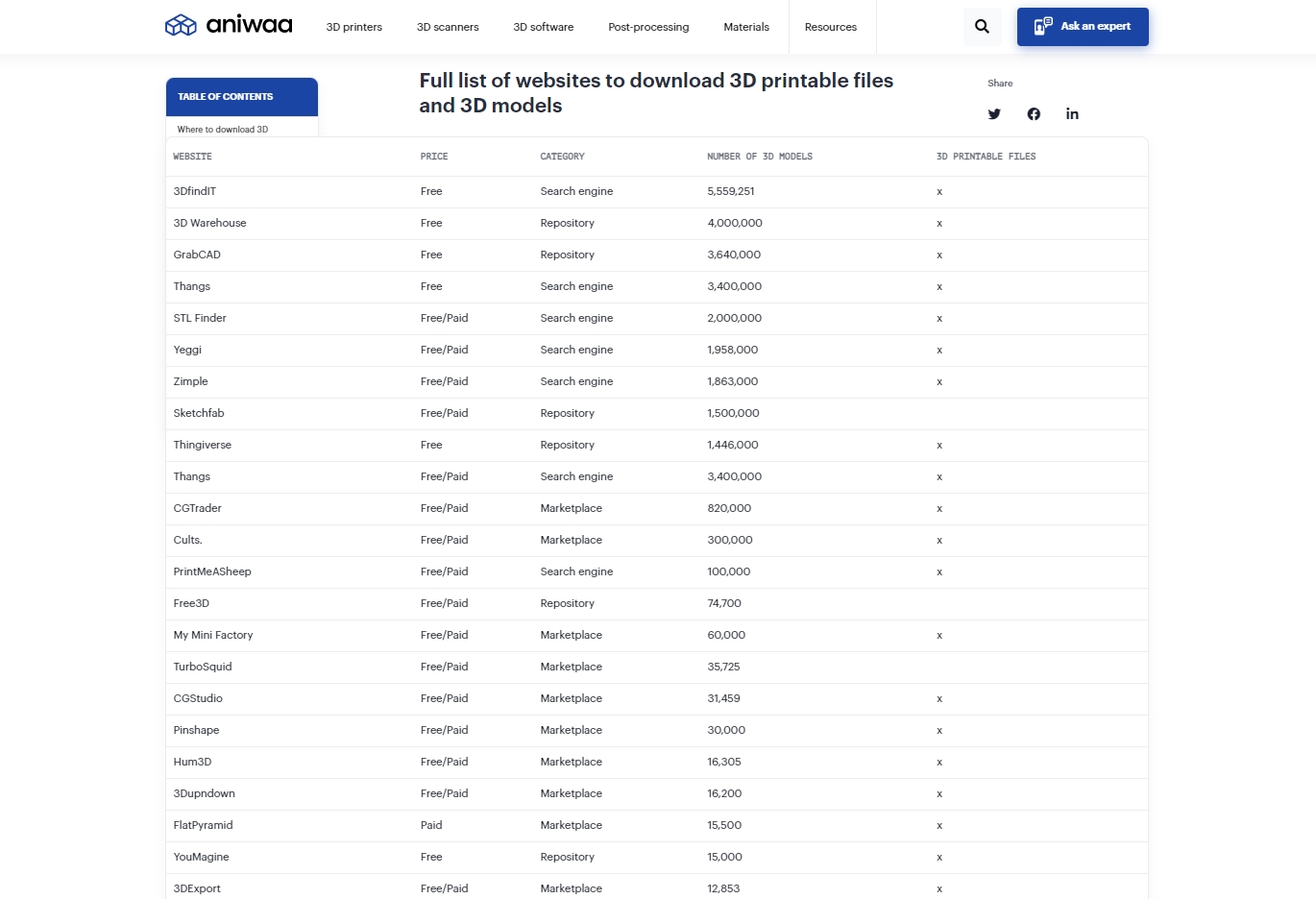The height and width of the screenshot is (899, 1316).
Task: Click the WEBSITE column header
Action: (x=193, y=157)
